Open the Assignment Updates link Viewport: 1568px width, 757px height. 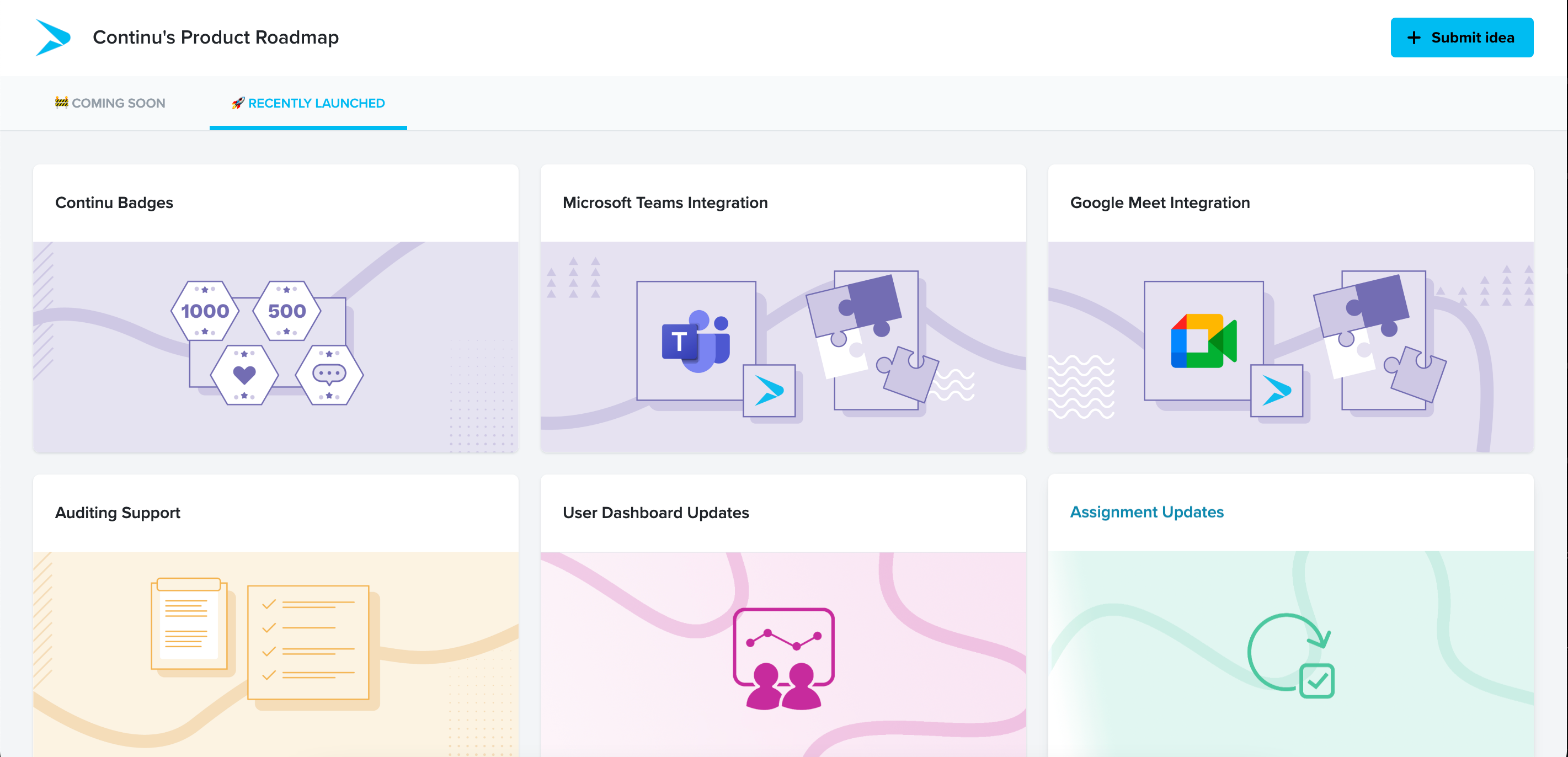coord(1147,512)
